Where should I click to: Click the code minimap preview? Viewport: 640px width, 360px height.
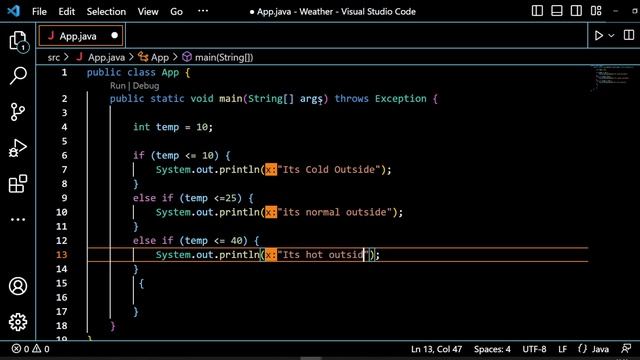pyautogui.click(x=611, y=78)
